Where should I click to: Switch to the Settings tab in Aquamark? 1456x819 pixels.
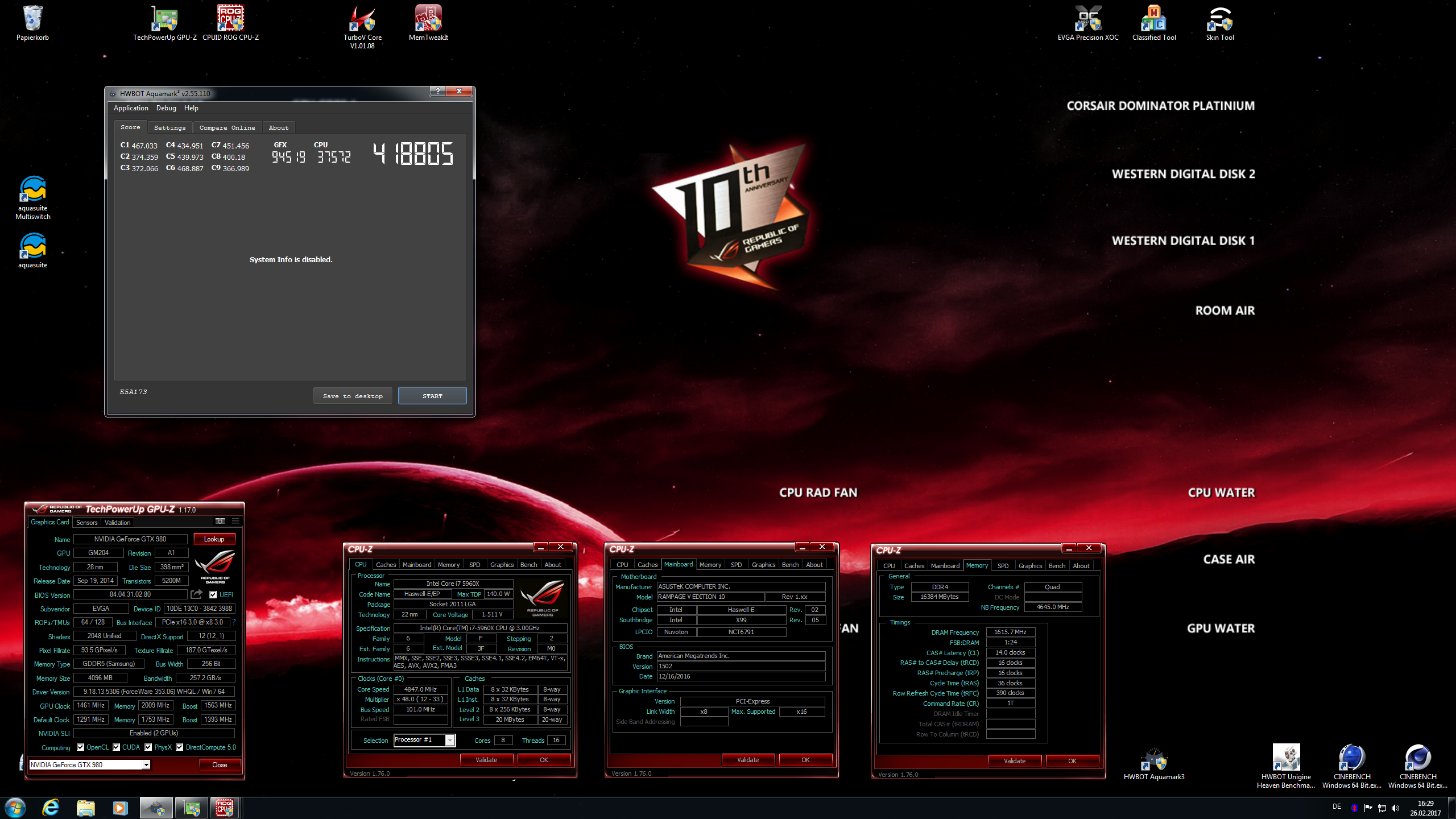(169, 127)
